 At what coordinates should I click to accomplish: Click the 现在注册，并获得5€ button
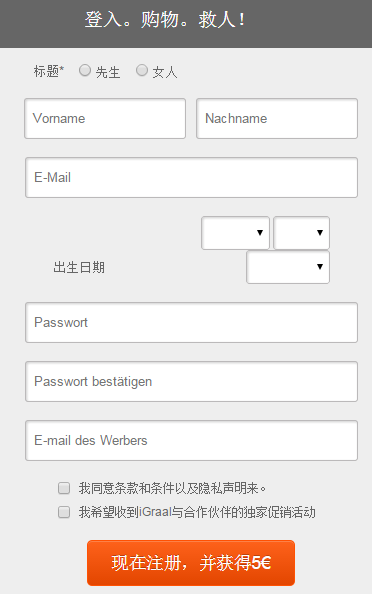click(191, 563)
